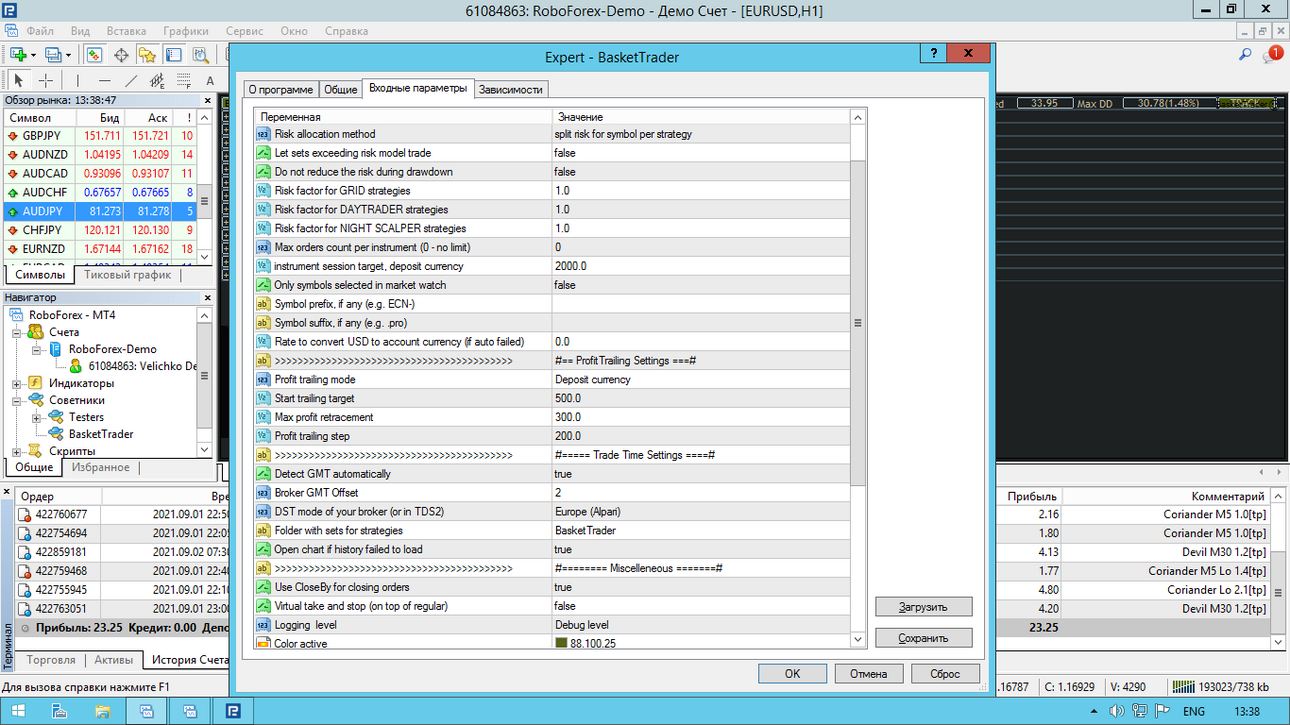Click the 'Сохранить' button
Image resolution: width=1290 pixels, height=725 pixels.
click(x=924, y=637)
